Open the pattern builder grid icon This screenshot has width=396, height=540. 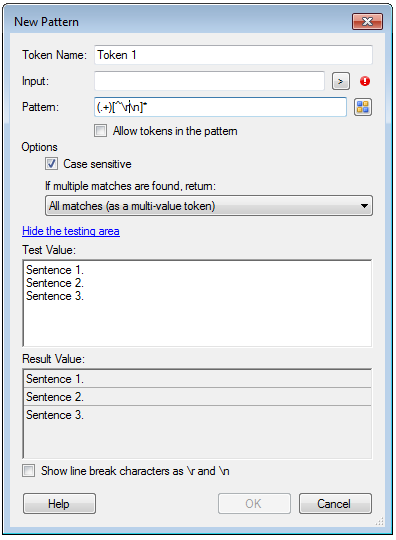363,107
